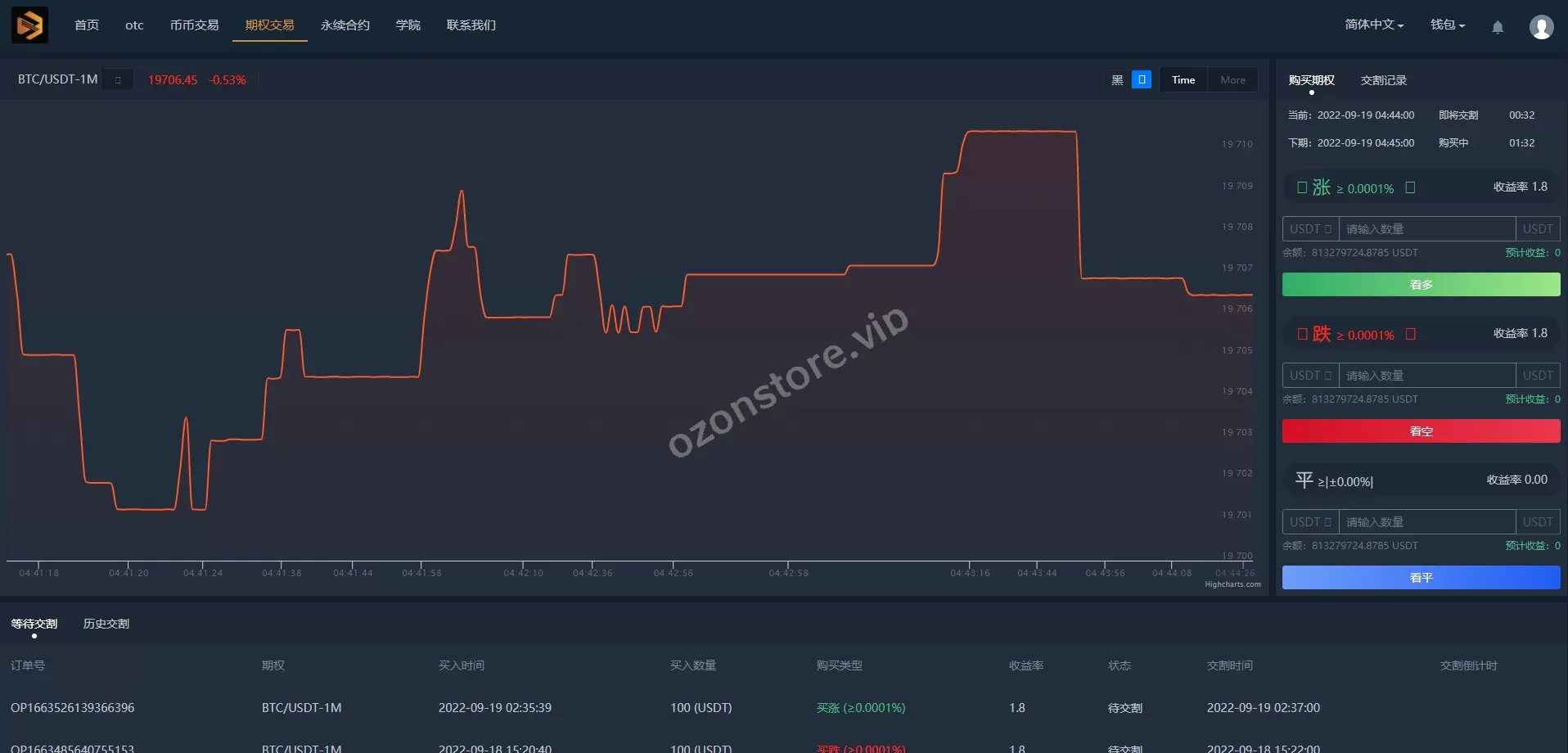This screenshot has width=1568, height=753.
Task: Click the 平 flat option icon
Action: [x=1304, y=480]
